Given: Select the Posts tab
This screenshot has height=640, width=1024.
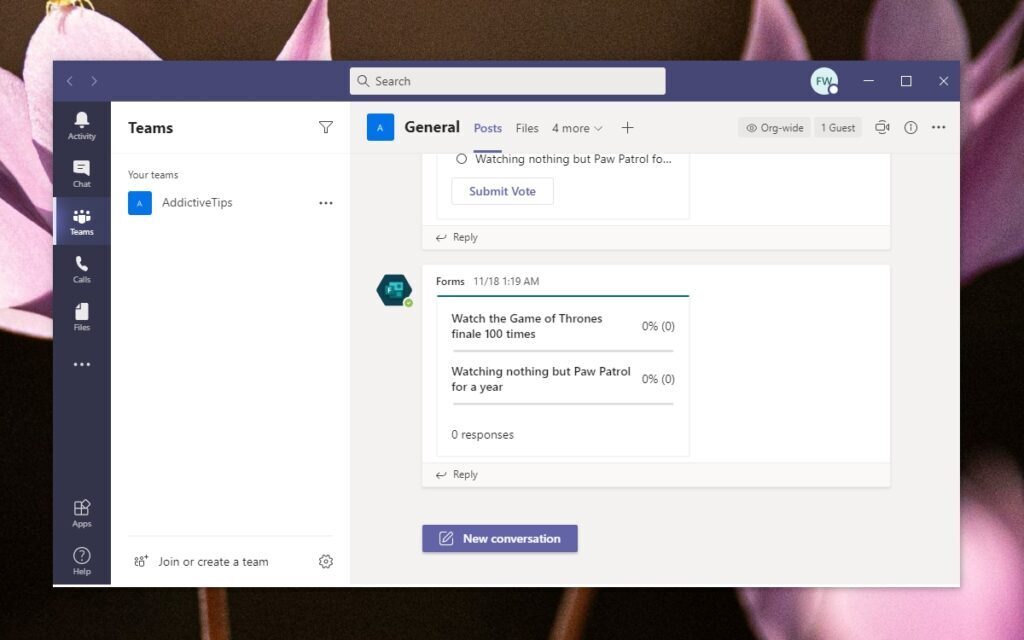Looking at the screenshot, I should [488, 128].
